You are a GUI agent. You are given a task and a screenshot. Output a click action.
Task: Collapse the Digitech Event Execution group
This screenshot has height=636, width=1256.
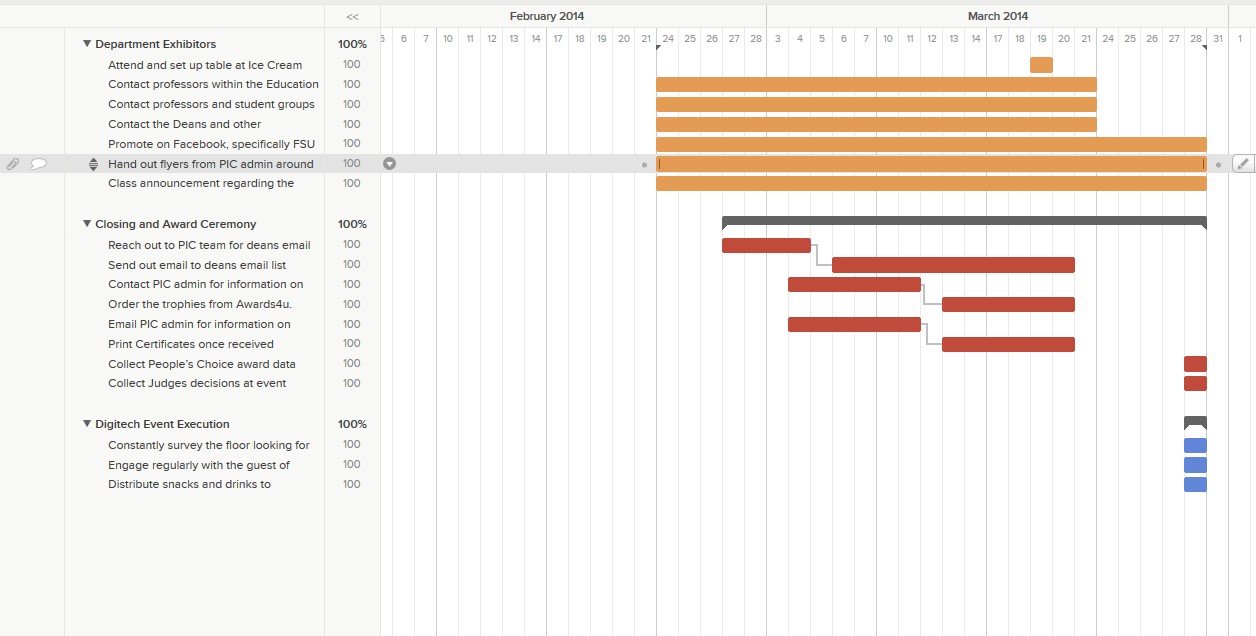pyautogui.click(x=87, y=424)
